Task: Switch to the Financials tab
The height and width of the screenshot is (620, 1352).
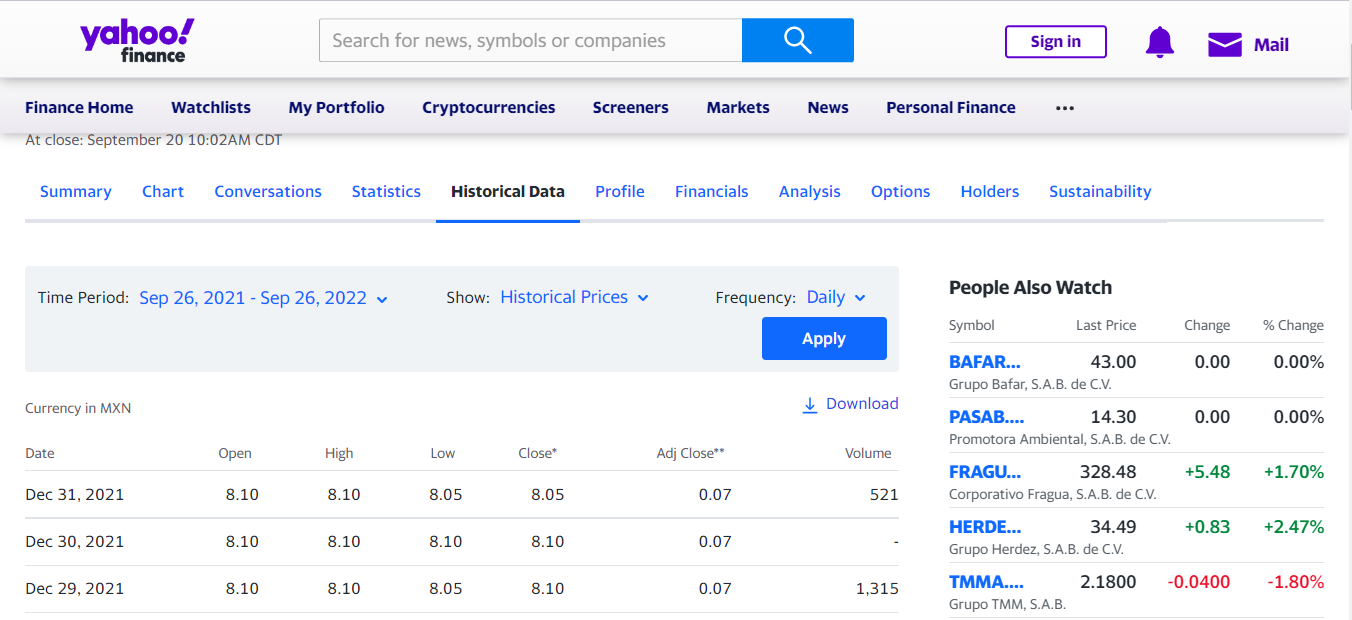Action: click(x=712, y=192)
